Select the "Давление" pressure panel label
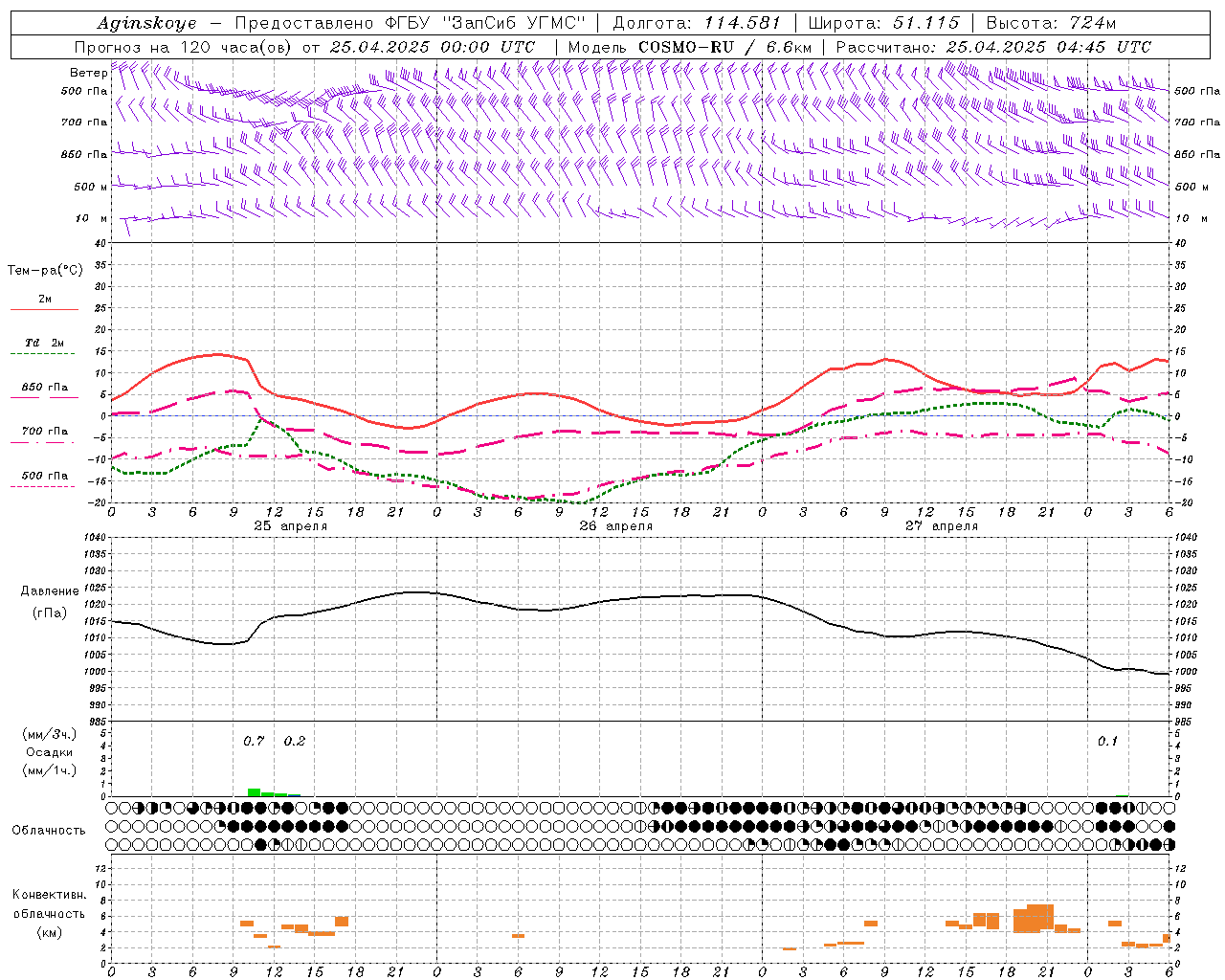 (x=50, y=591)
